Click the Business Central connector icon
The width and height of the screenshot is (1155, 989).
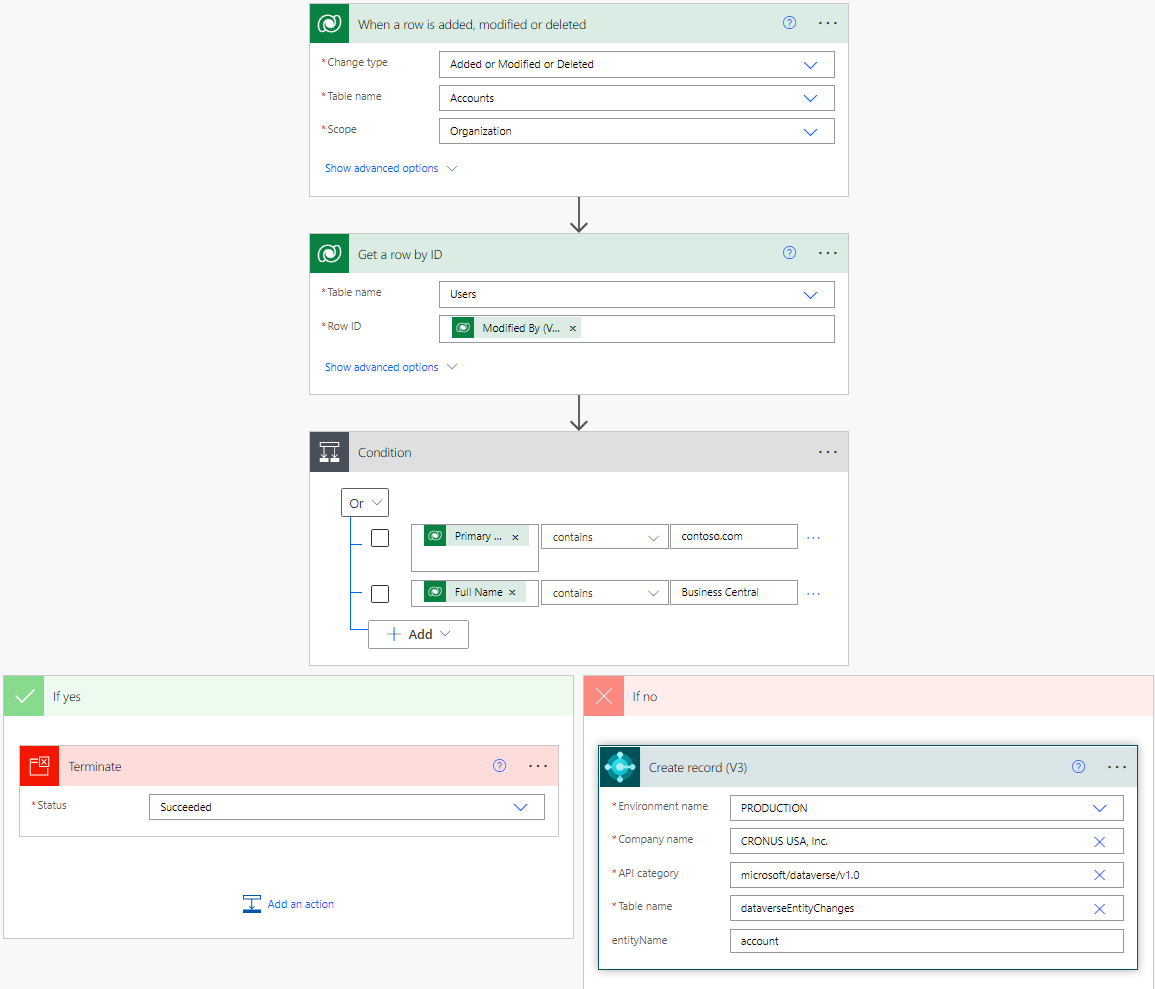click(x=619, y=767)
